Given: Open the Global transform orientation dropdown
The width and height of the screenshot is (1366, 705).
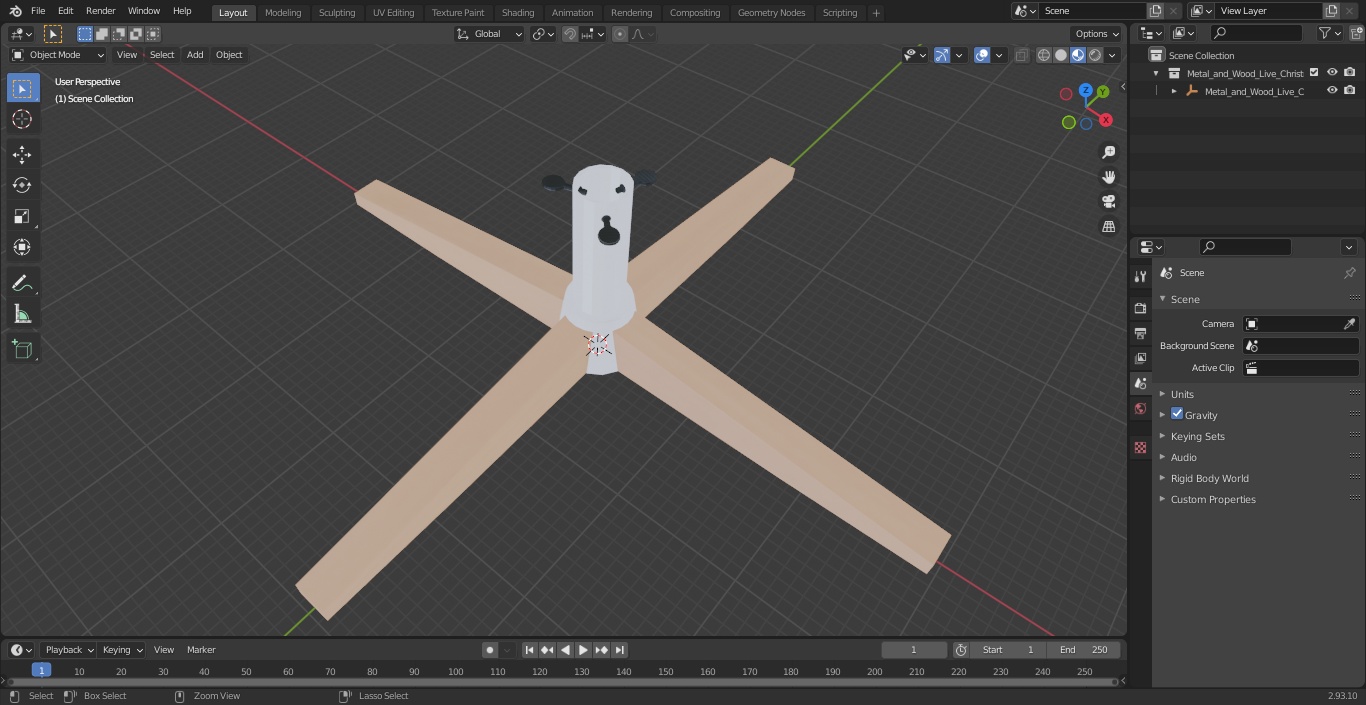Looking at the screenshot, I should click(489, 34).
